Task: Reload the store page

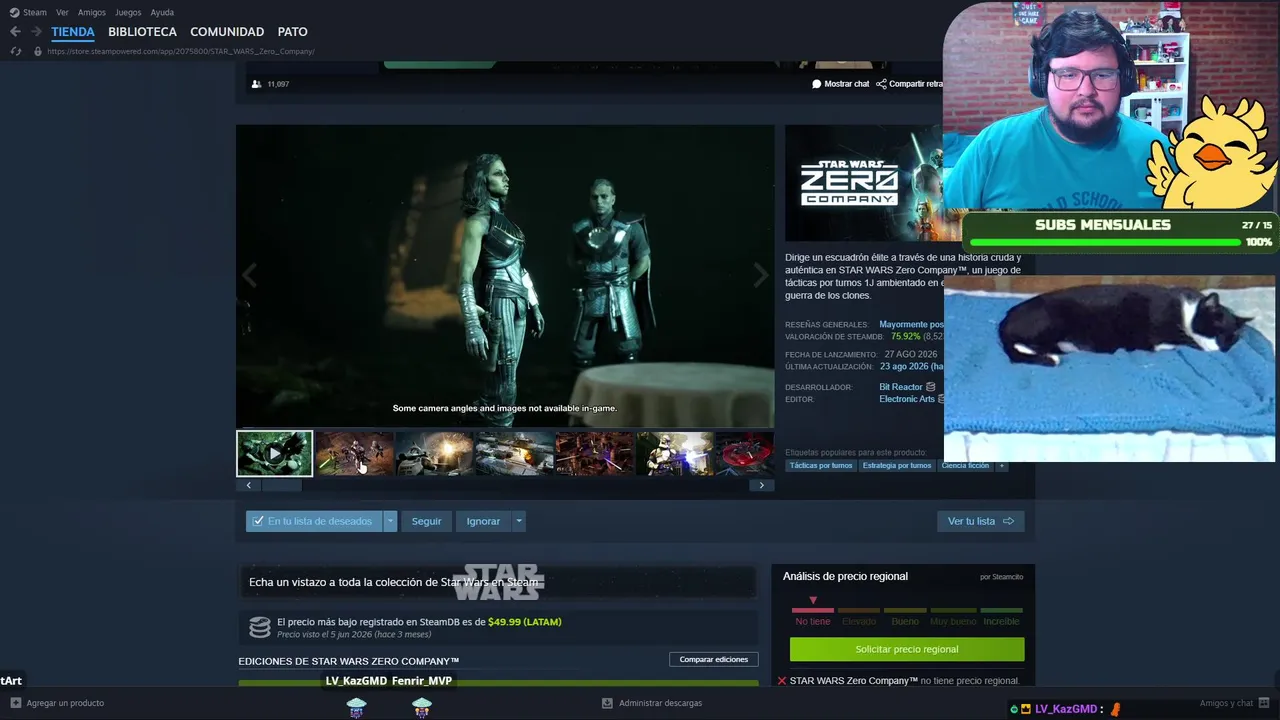Action: coord(15,51)
